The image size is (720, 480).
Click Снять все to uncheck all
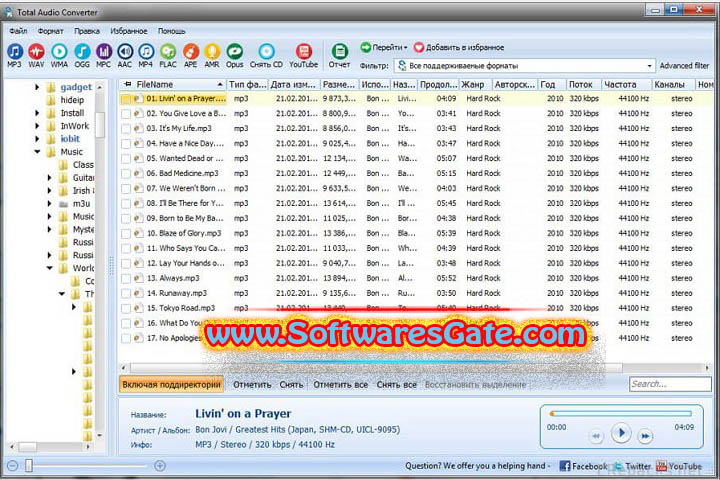click(396, 384)
